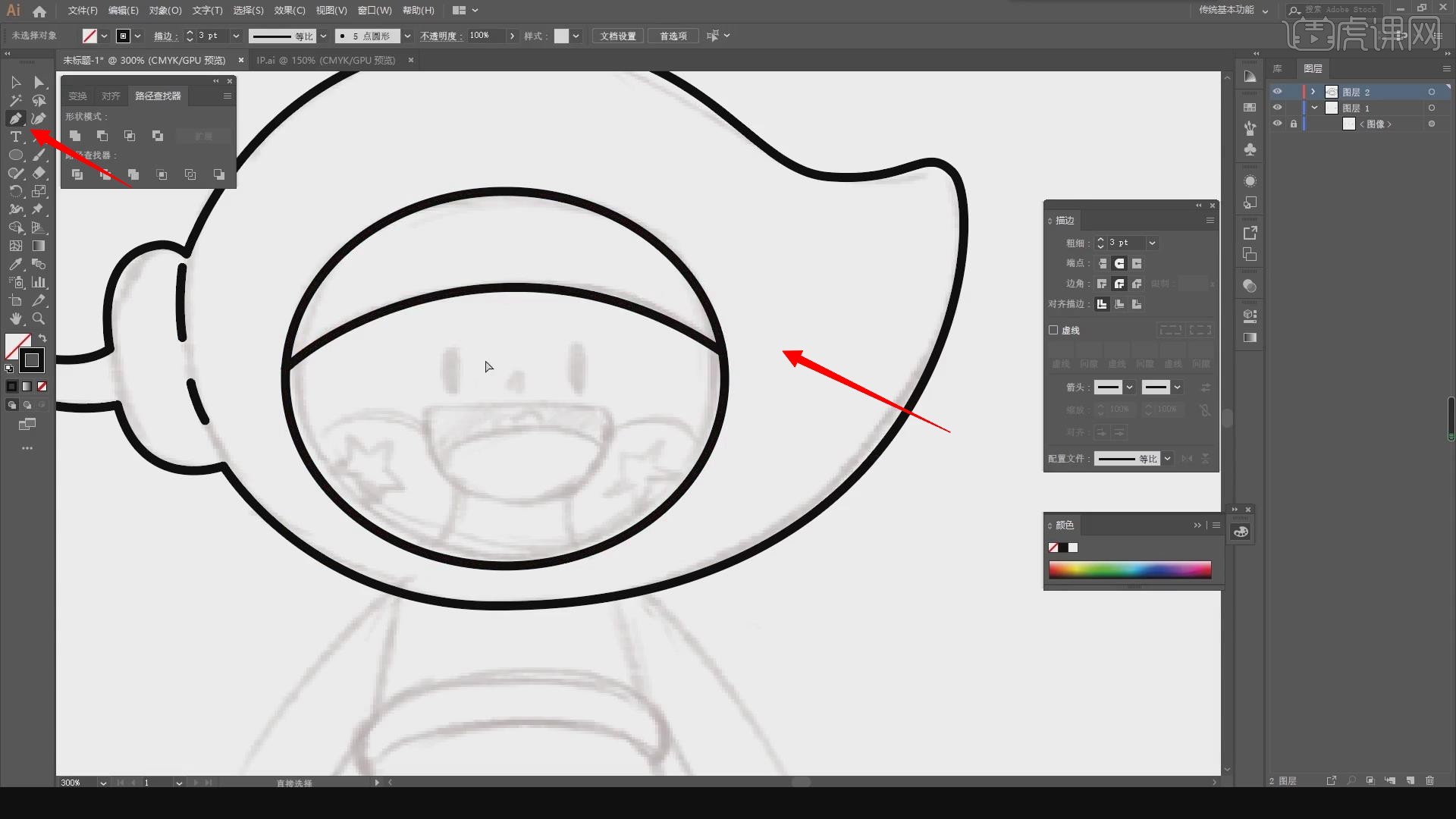Switch to the 对齐 panel tab
1456x819 pixels.
click(x=111, y=96)
